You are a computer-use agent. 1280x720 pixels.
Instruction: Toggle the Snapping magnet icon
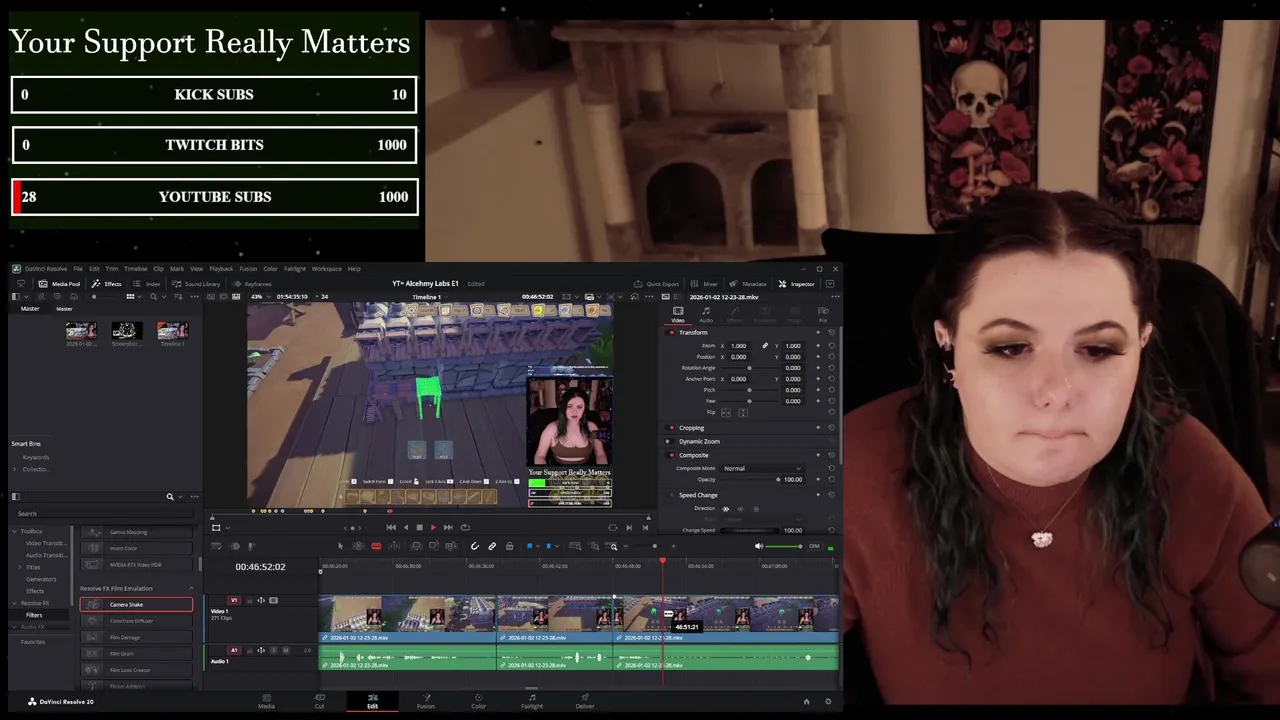[x=475, y=546]
